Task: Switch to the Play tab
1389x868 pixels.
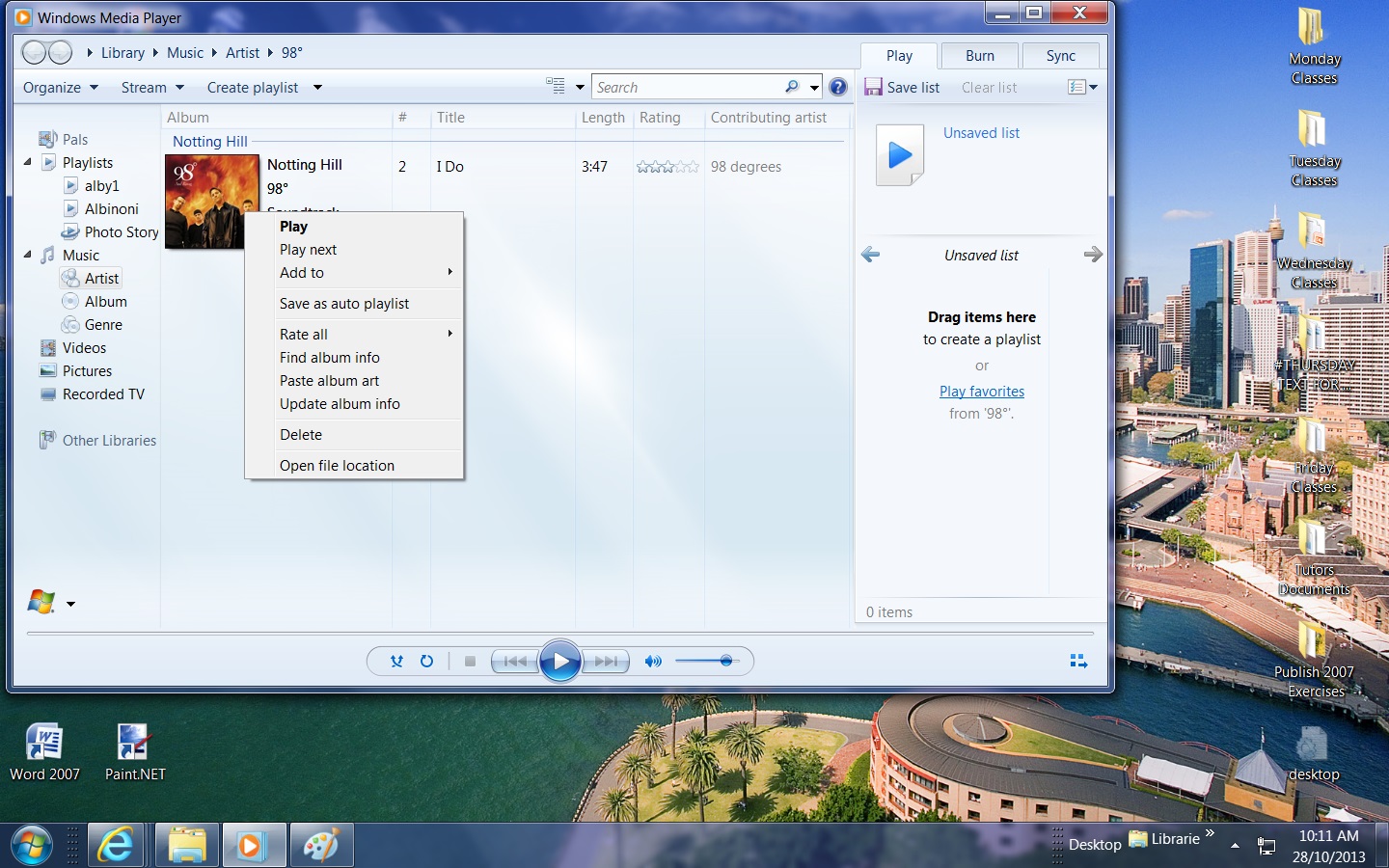Action: click(899, 56)
